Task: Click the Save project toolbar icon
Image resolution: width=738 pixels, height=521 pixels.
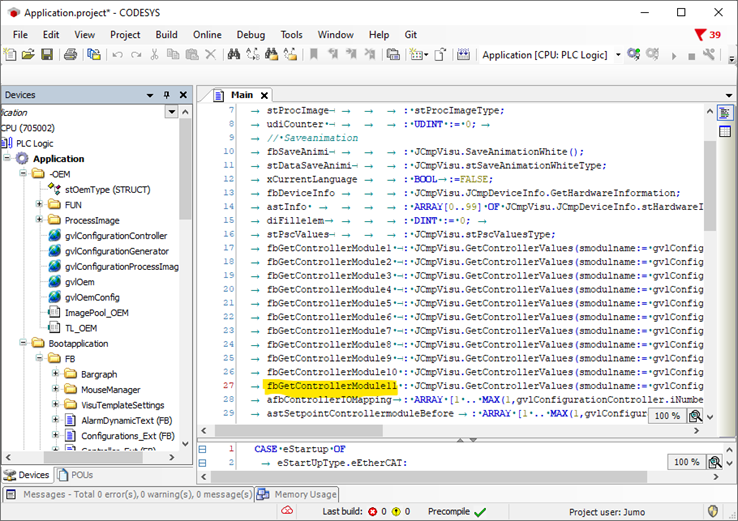Action: (46, 54)
